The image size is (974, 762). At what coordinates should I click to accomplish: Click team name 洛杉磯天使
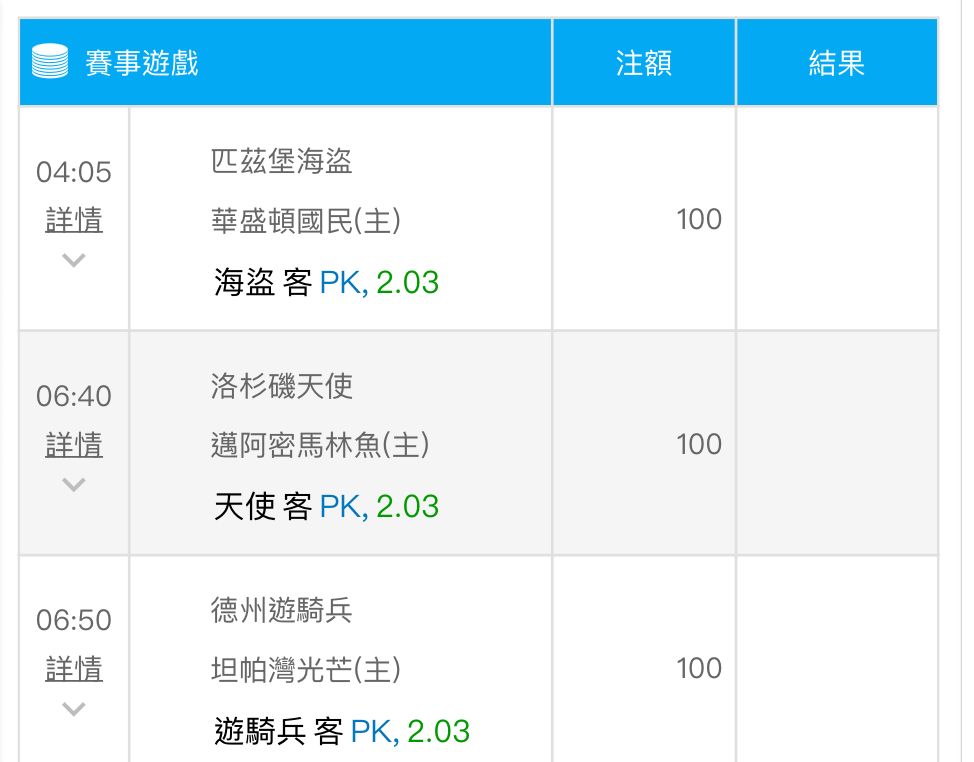tap(281, 386)
